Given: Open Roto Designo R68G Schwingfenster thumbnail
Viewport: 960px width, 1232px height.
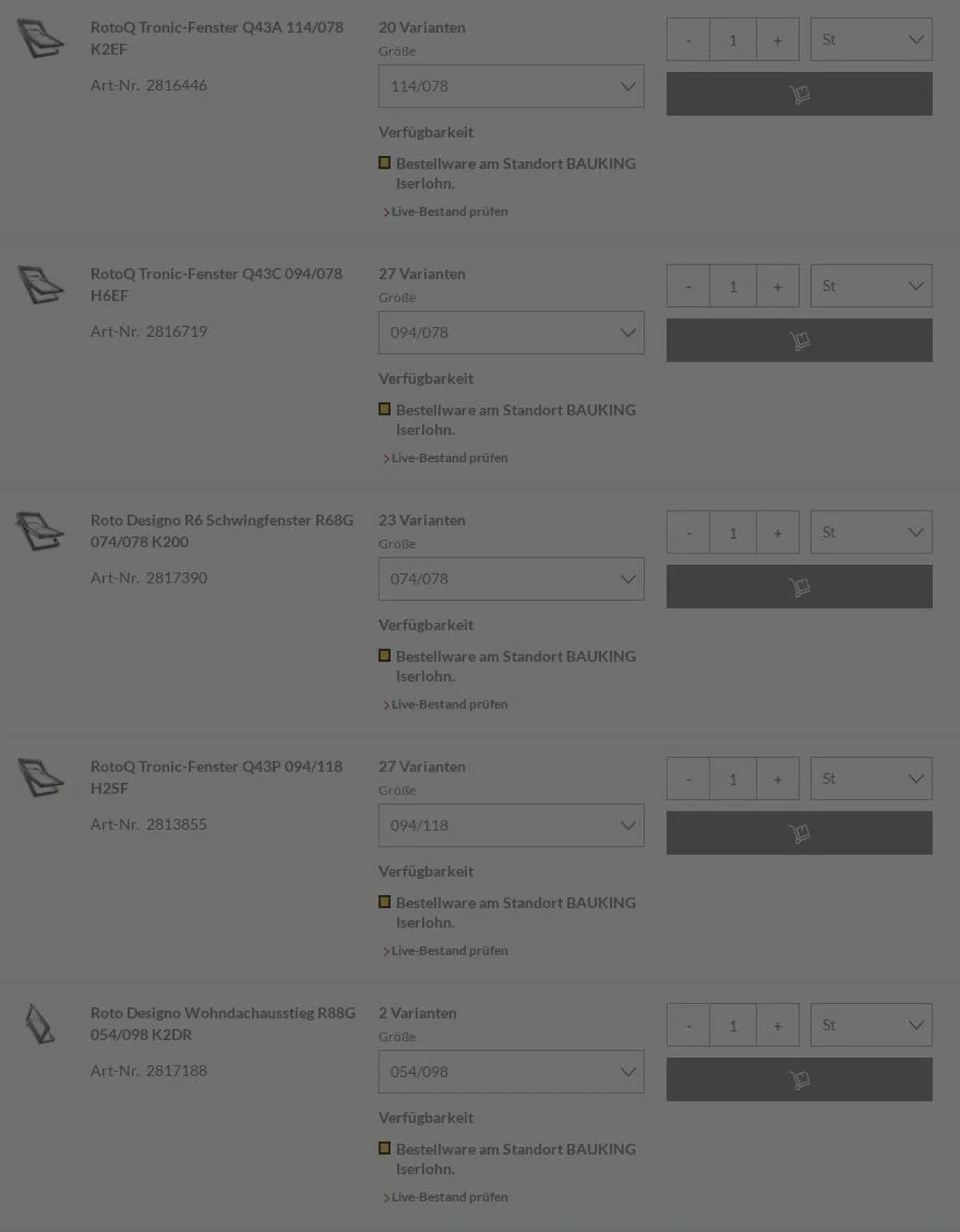Looking at the screenshot, I should 40,531.
